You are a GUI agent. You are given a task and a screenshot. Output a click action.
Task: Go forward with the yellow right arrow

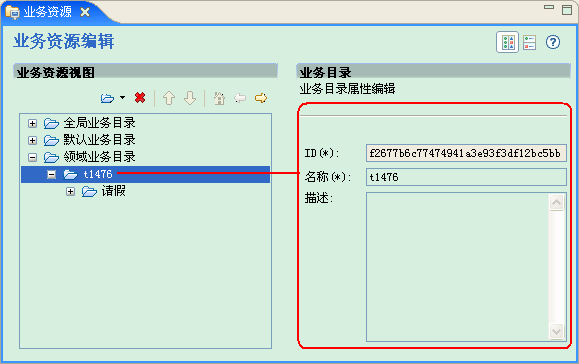coord(261,98)
